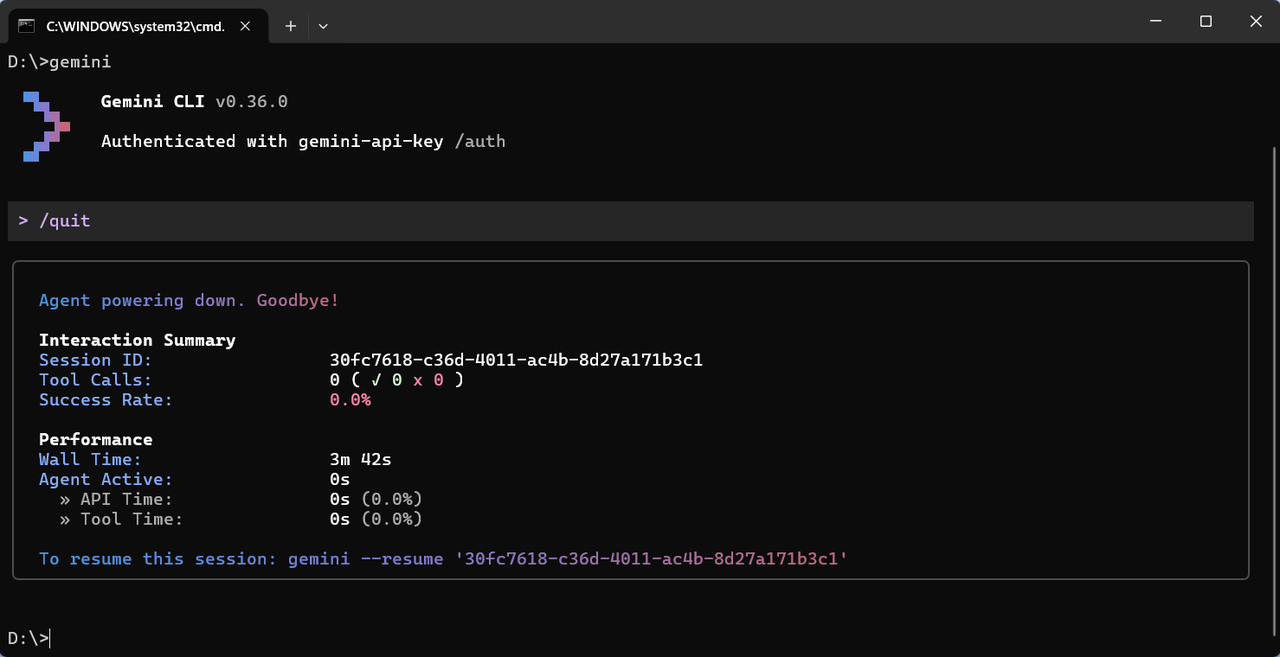Click the bottom D:\> prompt

(28, 638)
